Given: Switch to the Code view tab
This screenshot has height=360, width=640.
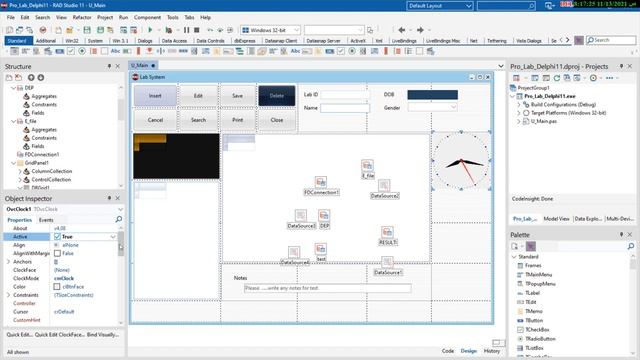Looking at the screenshot, I should [x=448, y=351].
